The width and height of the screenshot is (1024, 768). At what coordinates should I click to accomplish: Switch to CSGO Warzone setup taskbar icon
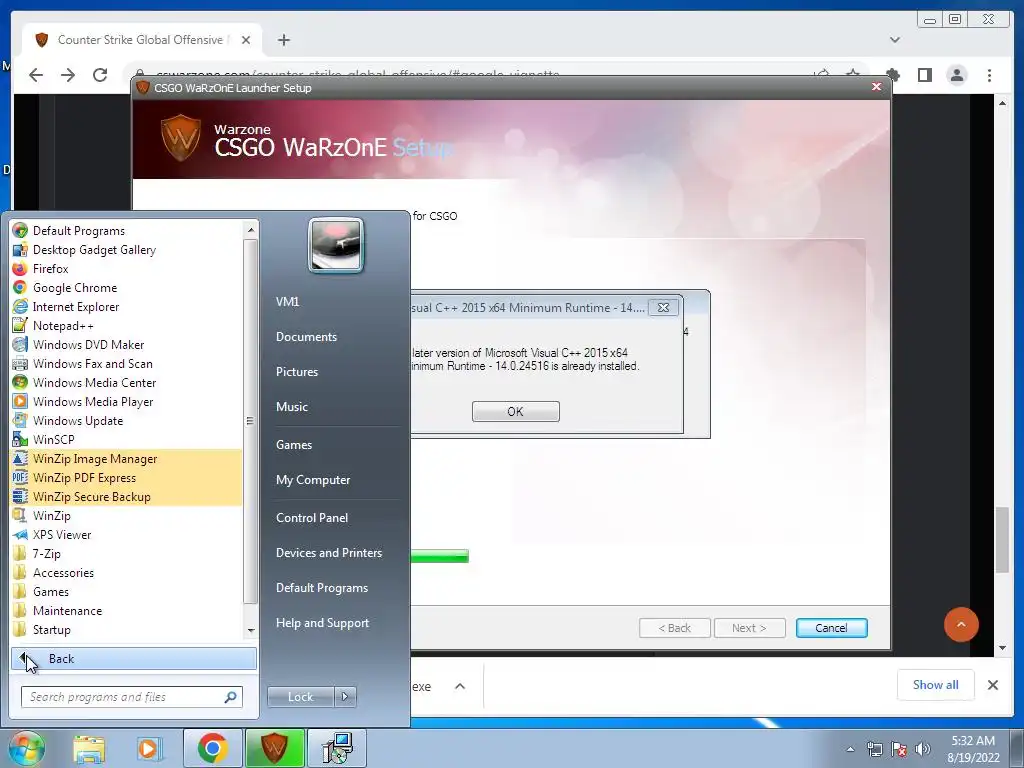pos(274,748)
